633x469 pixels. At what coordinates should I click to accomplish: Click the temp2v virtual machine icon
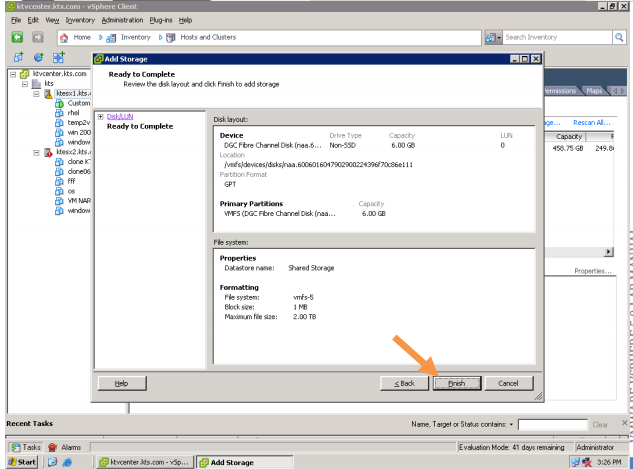pos(59,123)
